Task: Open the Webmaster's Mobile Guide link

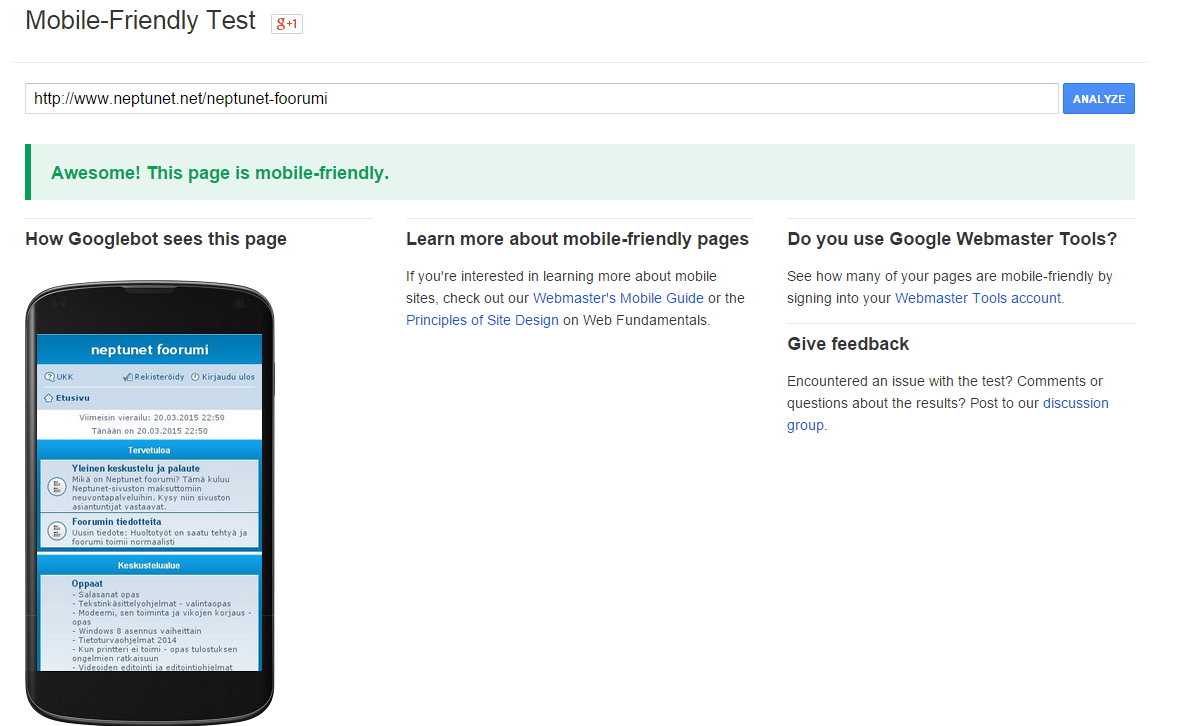Action: (618, 298)
